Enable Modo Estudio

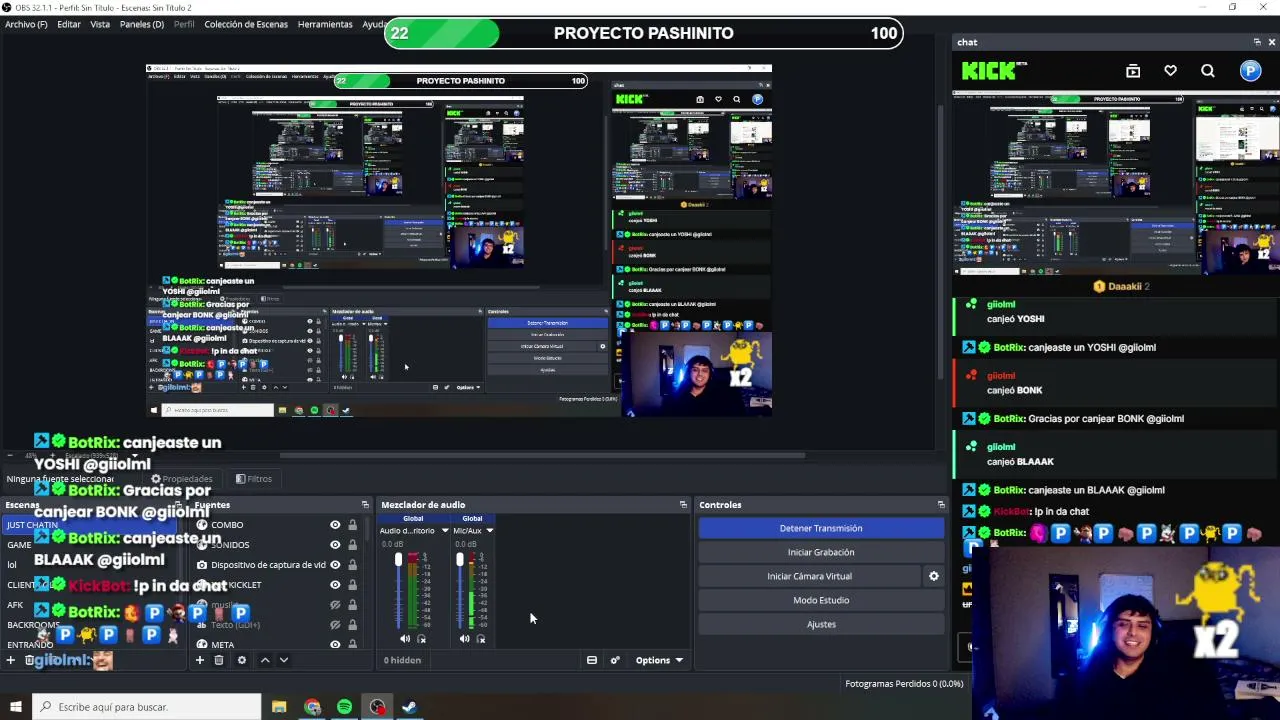(821, 600)
